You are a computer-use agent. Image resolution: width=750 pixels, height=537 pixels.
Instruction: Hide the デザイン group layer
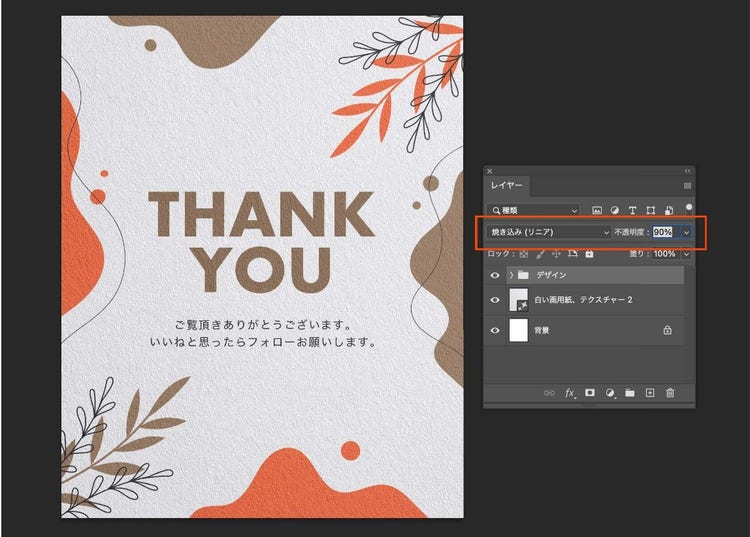tap(495, 274)
